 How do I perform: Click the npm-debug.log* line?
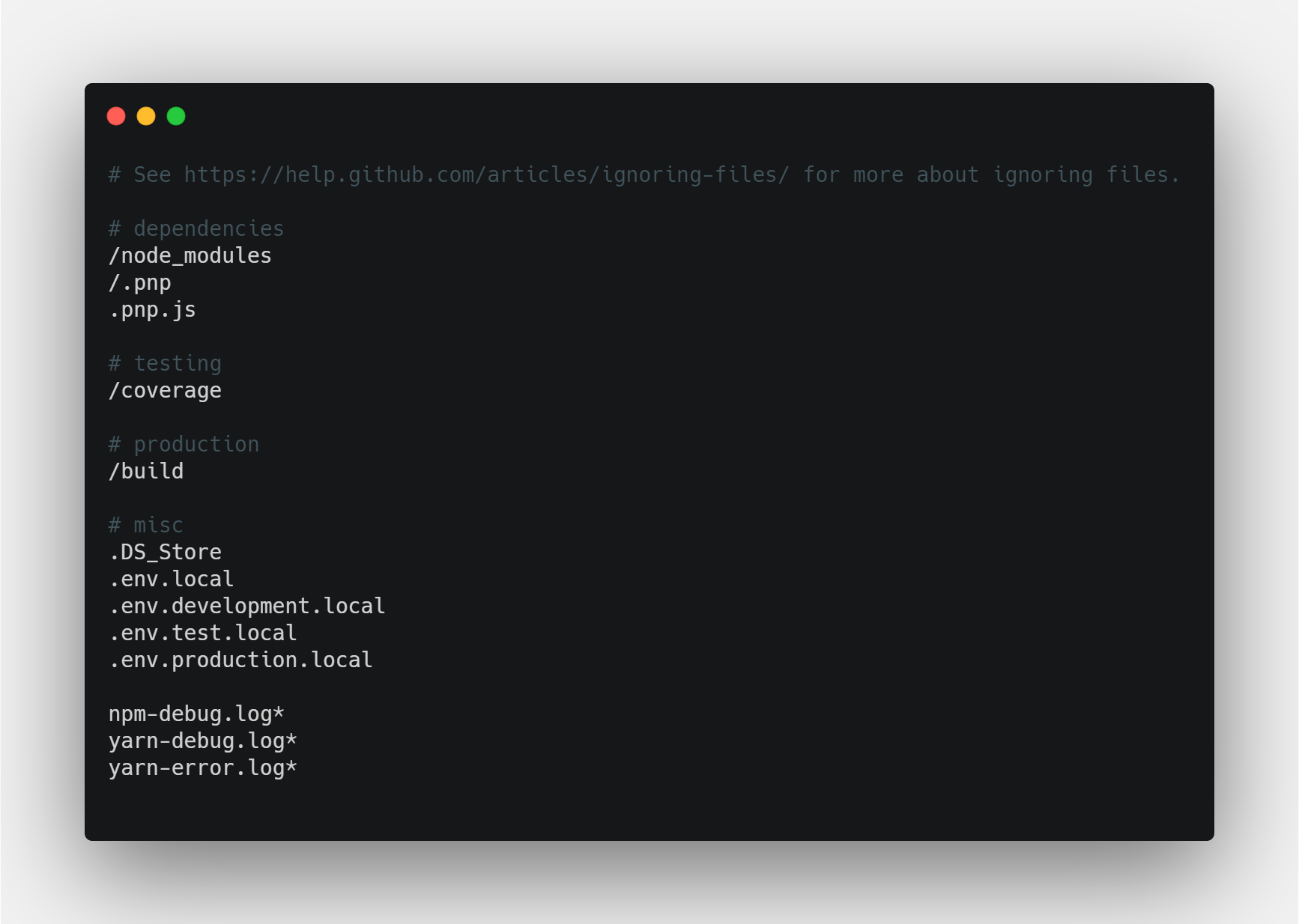point(196,714)
